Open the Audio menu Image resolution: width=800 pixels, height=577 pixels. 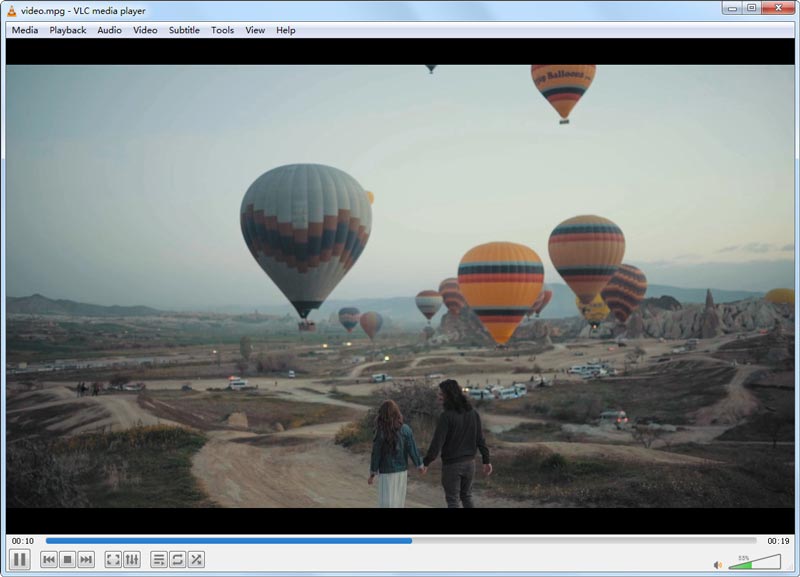tap(109, 30)
